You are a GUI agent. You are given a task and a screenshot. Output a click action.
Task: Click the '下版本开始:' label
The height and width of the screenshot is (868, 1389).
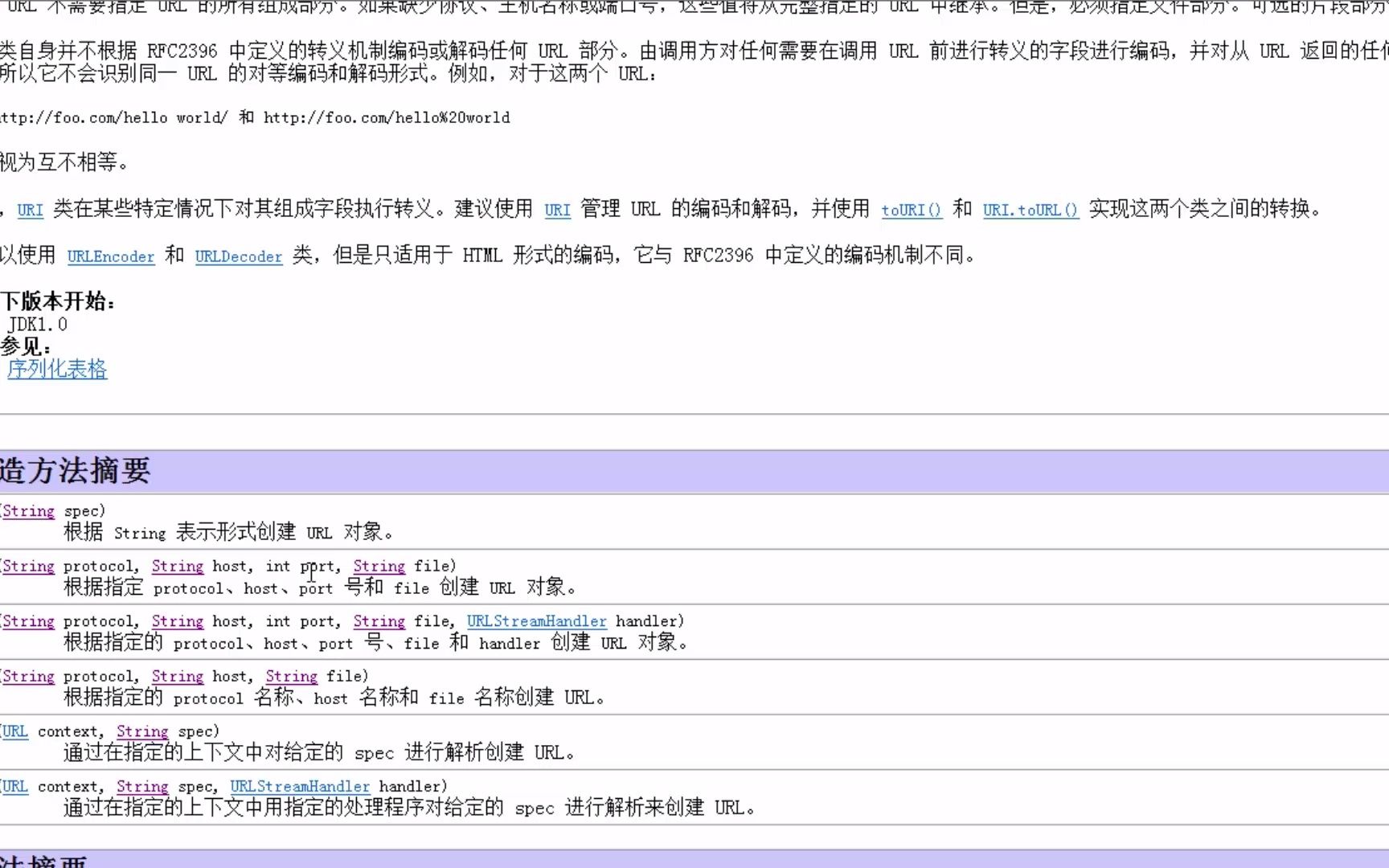58,301
